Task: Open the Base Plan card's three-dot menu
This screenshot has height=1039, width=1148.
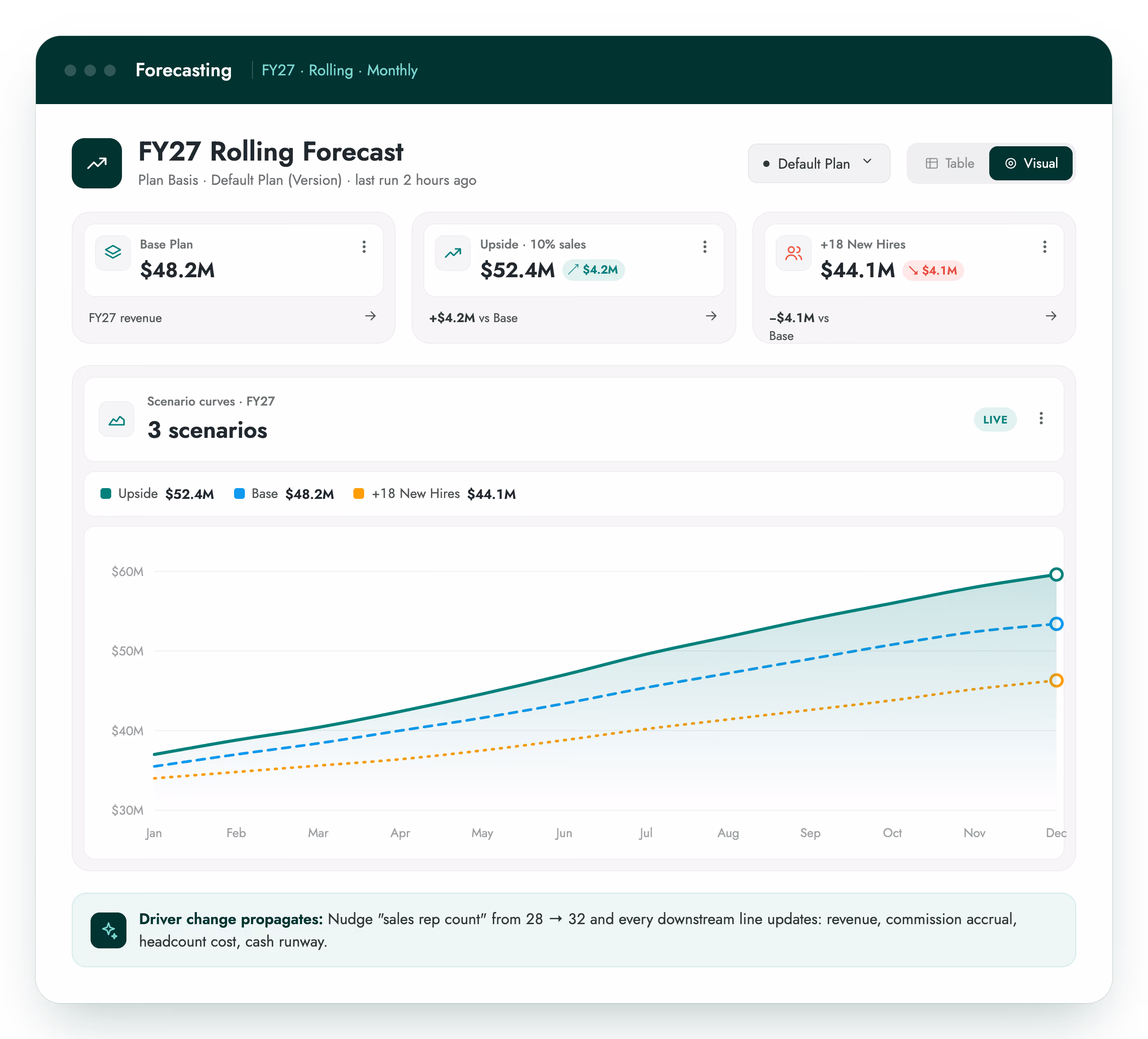Action: 364,247
